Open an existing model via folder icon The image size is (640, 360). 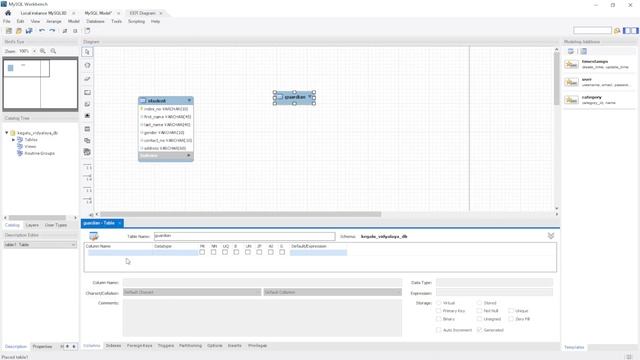(19, 31)
